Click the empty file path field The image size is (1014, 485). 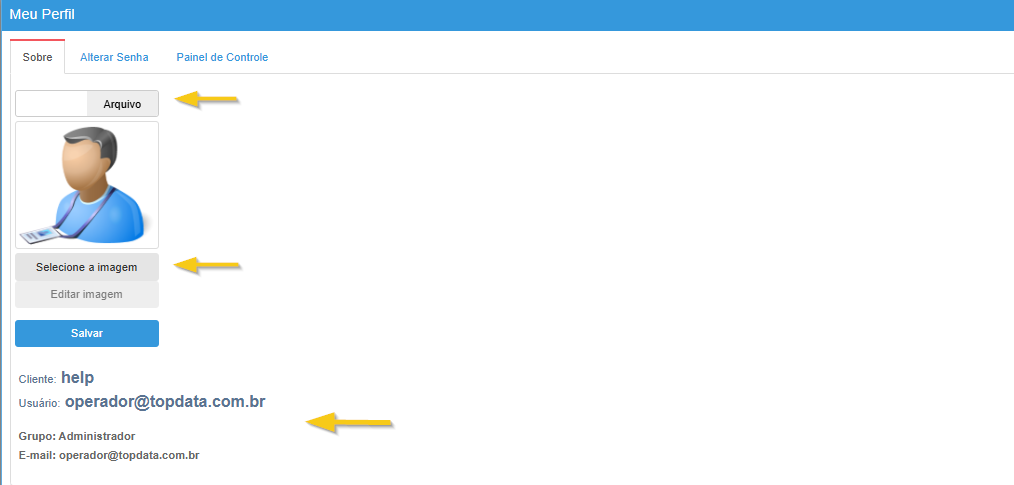tap(51, 103)
